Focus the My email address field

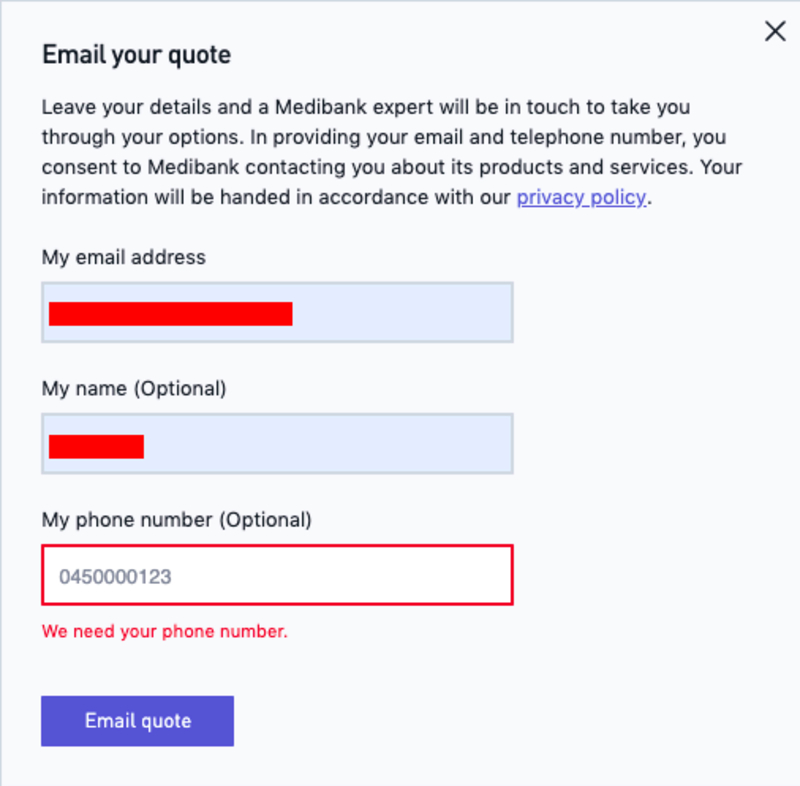click(x=277, y=312)
